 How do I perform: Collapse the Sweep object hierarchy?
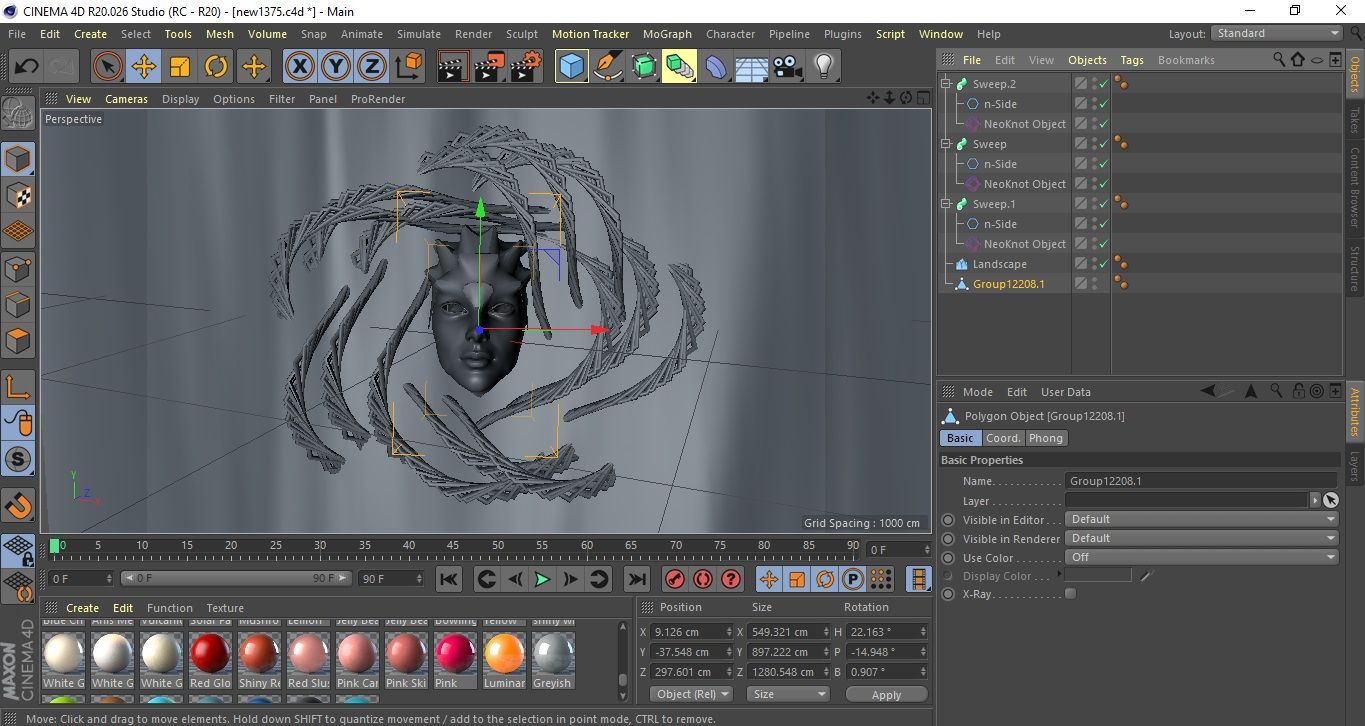[946, 144]
